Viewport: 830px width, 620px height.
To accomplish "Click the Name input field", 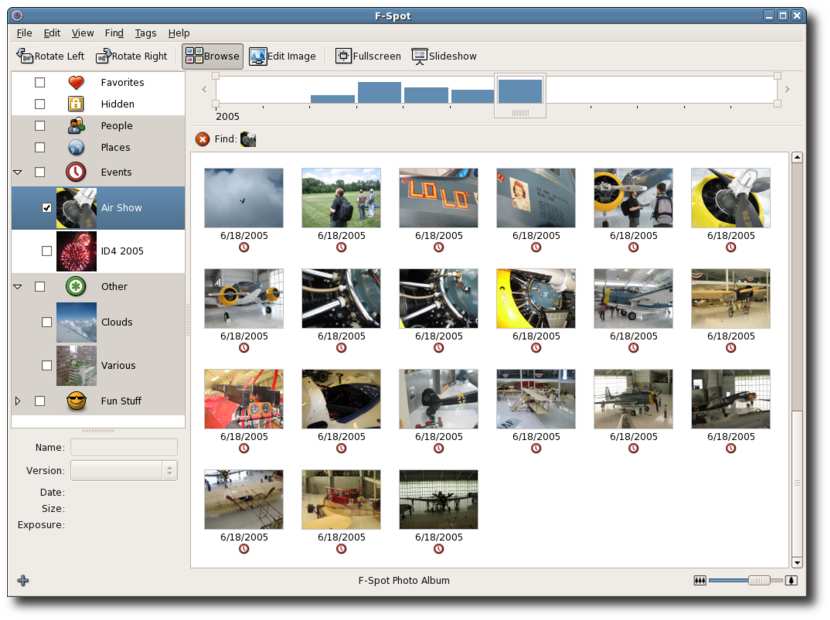I will [x=124, y=447].
